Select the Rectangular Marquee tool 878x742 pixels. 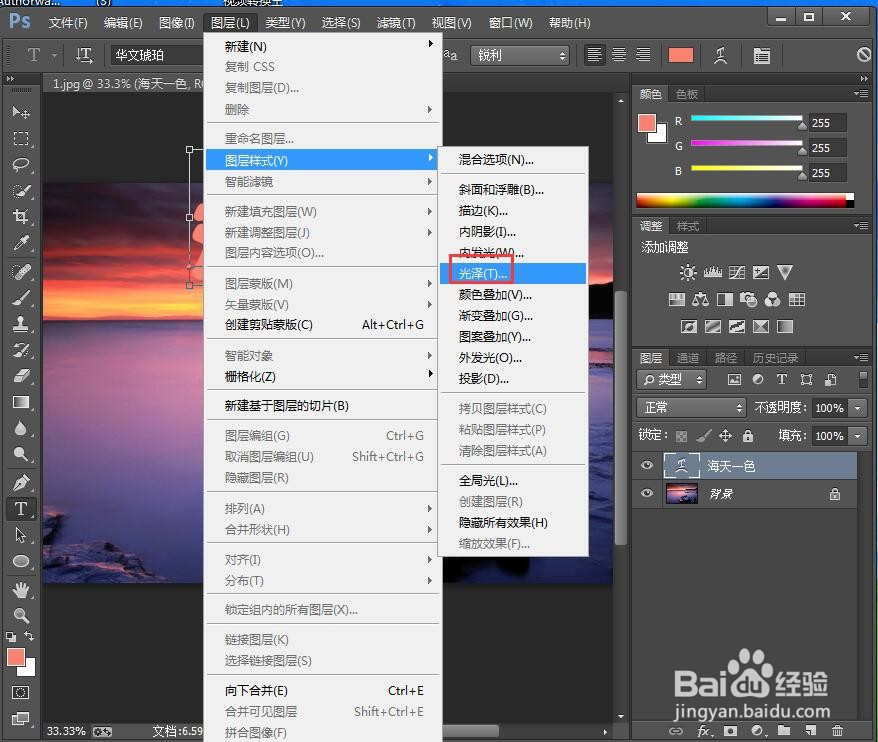click(x=21, y=138)
